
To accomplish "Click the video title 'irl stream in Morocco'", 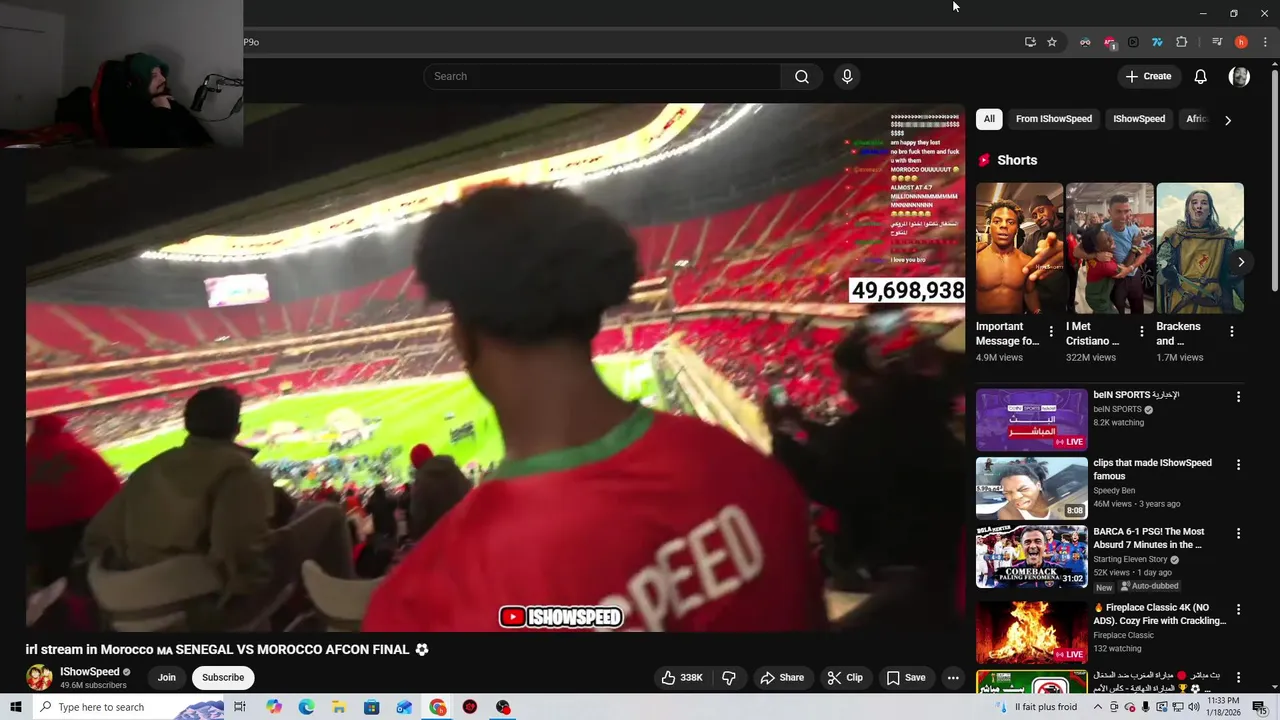I will [x=227, y=650].
